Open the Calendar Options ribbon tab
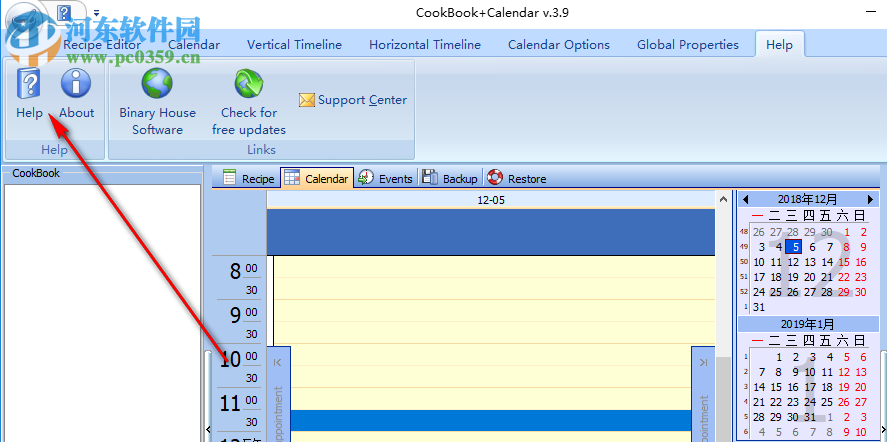The width and height of the screenshot is (887, 442). (x=559, y=45)
